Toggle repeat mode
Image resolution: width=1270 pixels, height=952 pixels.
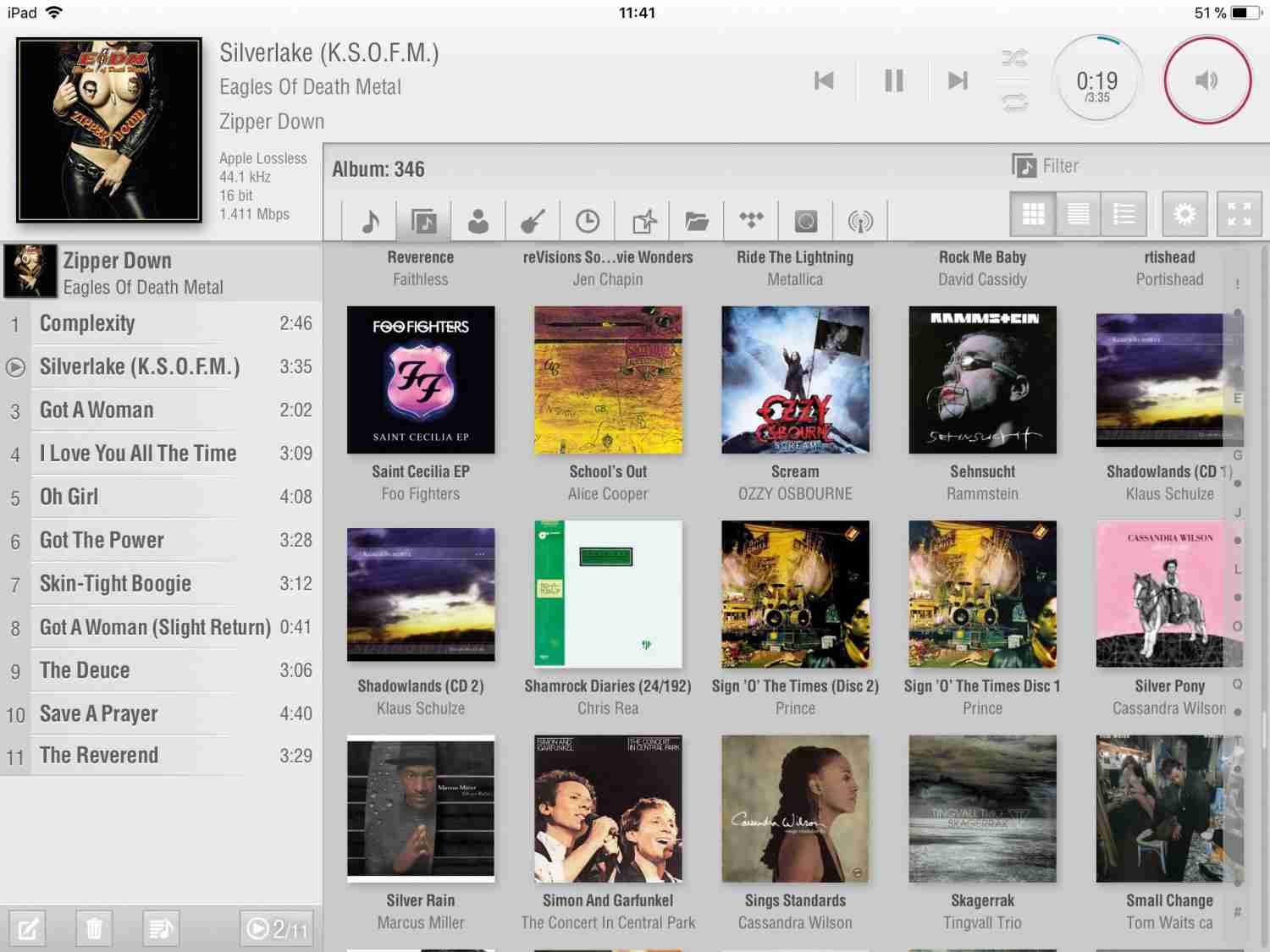1014,103
